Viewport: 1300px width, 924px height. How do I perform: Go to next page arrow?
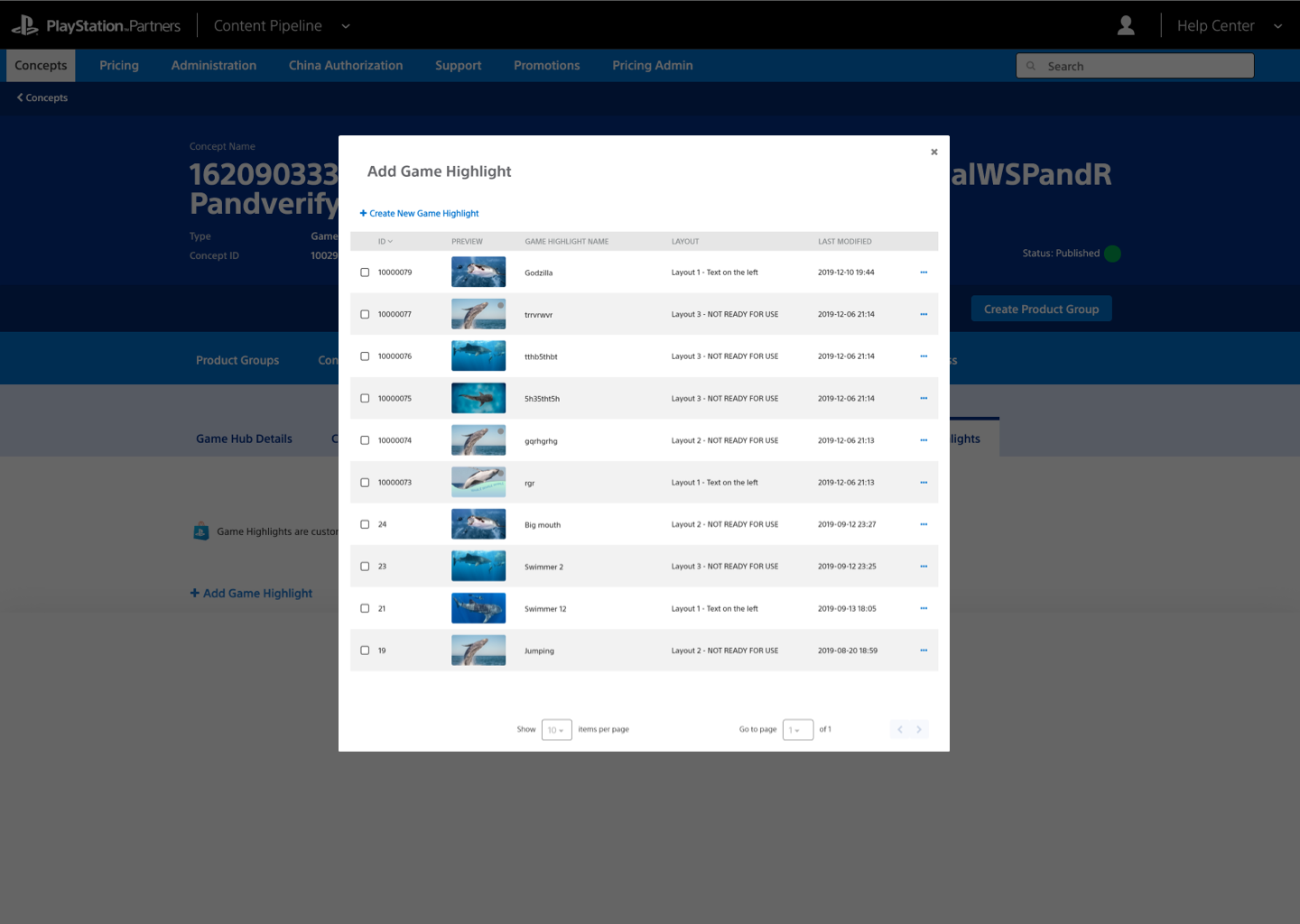(919, 729)
